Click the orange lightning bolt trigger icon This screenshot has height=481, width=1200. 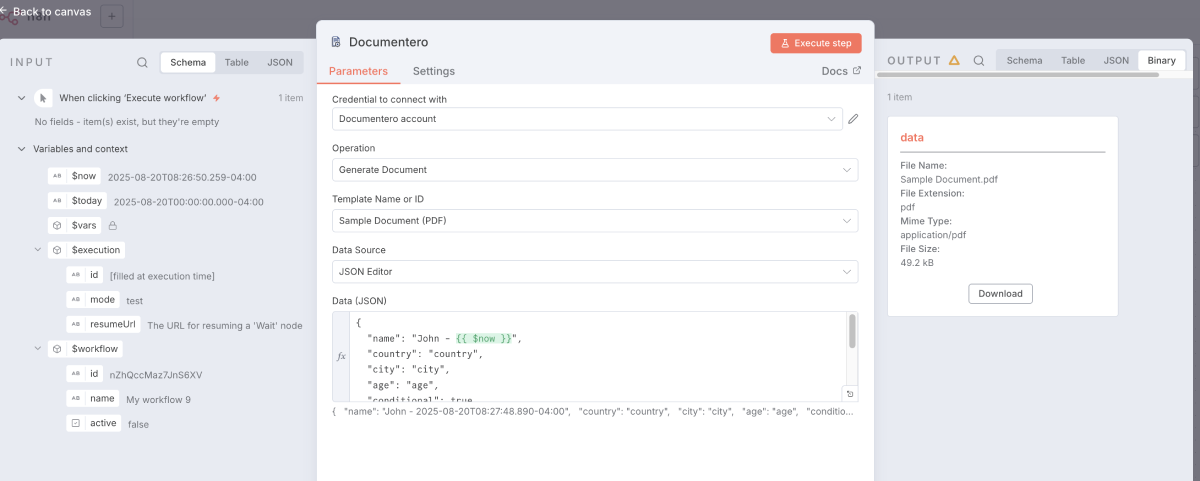216,98
